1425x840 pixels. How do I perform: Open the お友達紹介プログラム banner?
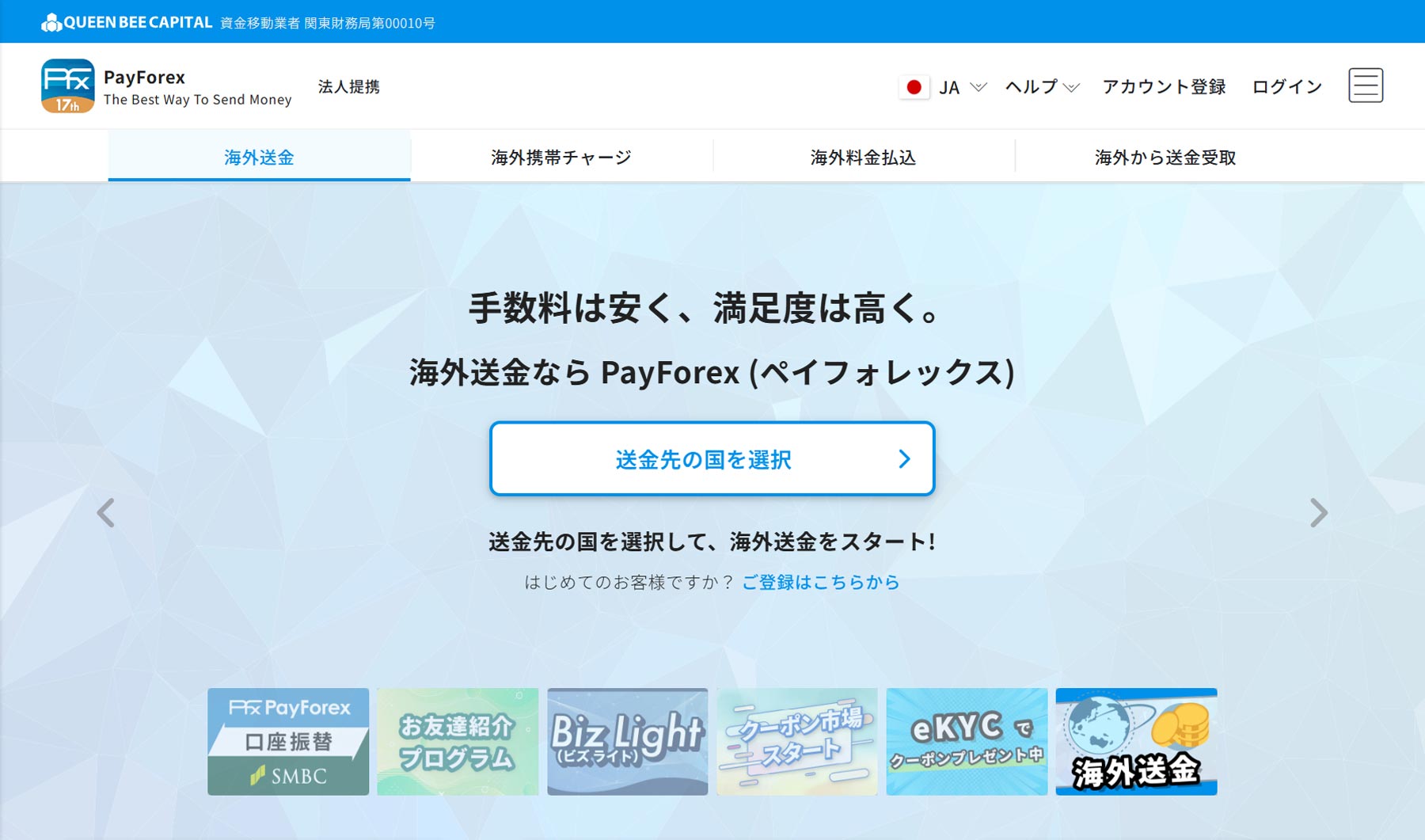pyautogui.click(x=458, y=741)
